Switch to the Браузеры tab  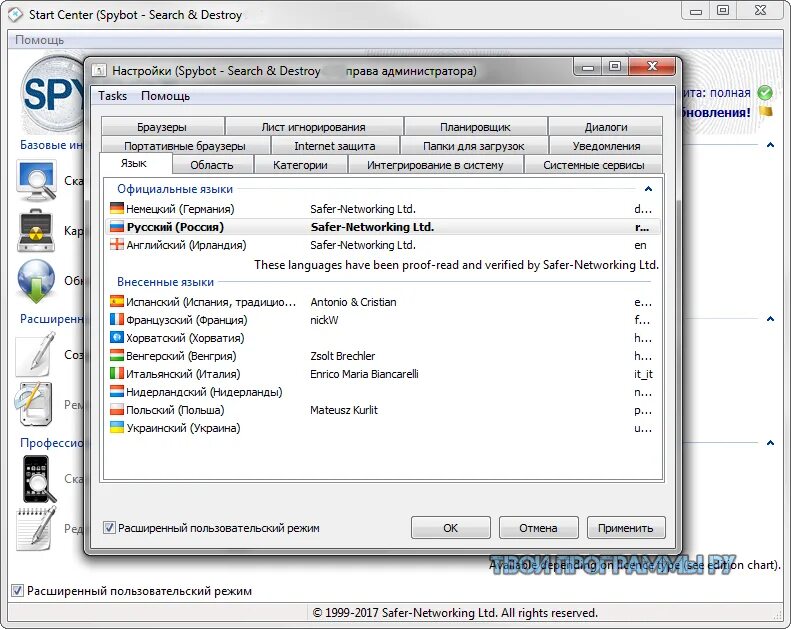[162, 127]
